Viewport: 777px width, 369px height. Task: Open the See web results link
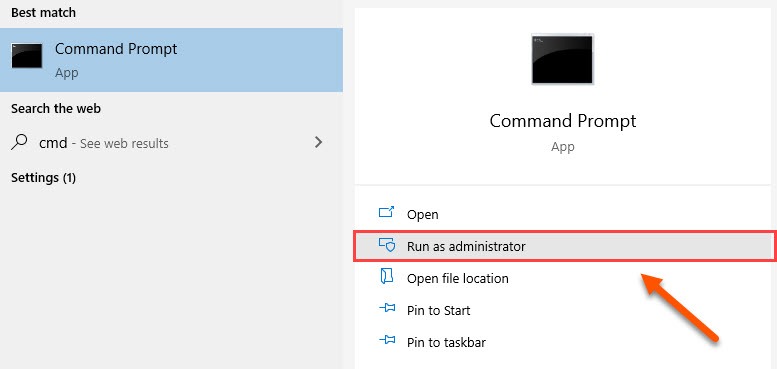pyautogui.click(x=124, y=144)
